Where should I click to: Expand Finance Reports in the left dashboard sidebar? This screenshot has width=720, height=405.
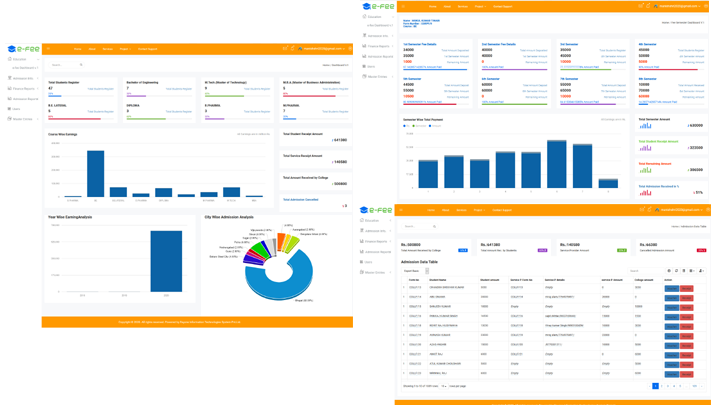coord(24,89)
